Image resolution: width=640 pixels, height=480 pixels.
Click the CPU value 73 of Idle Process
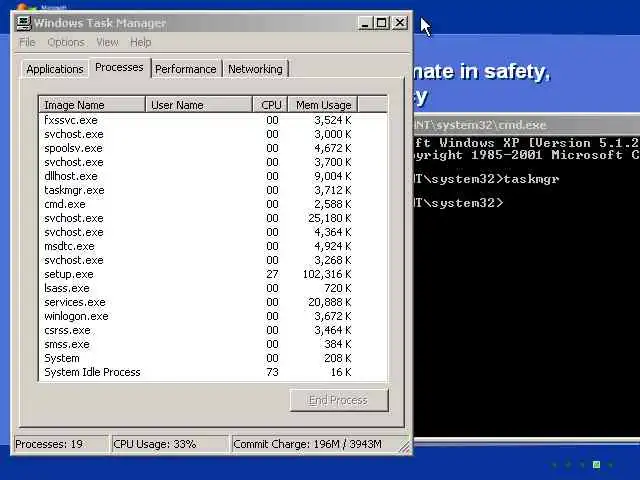coord(272,372)
